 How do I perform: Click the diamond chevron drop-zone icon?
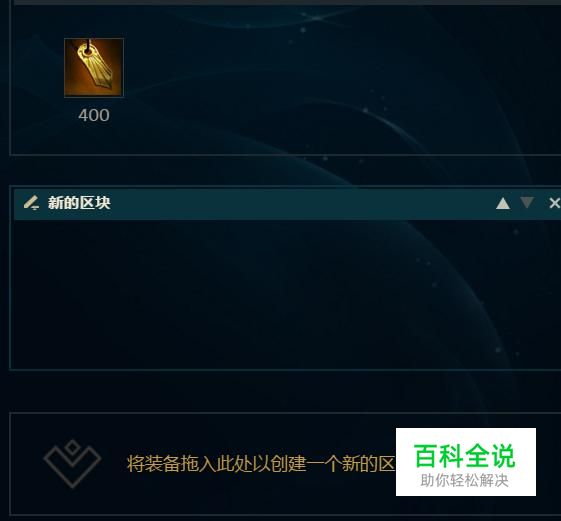(x=72, y=464)
